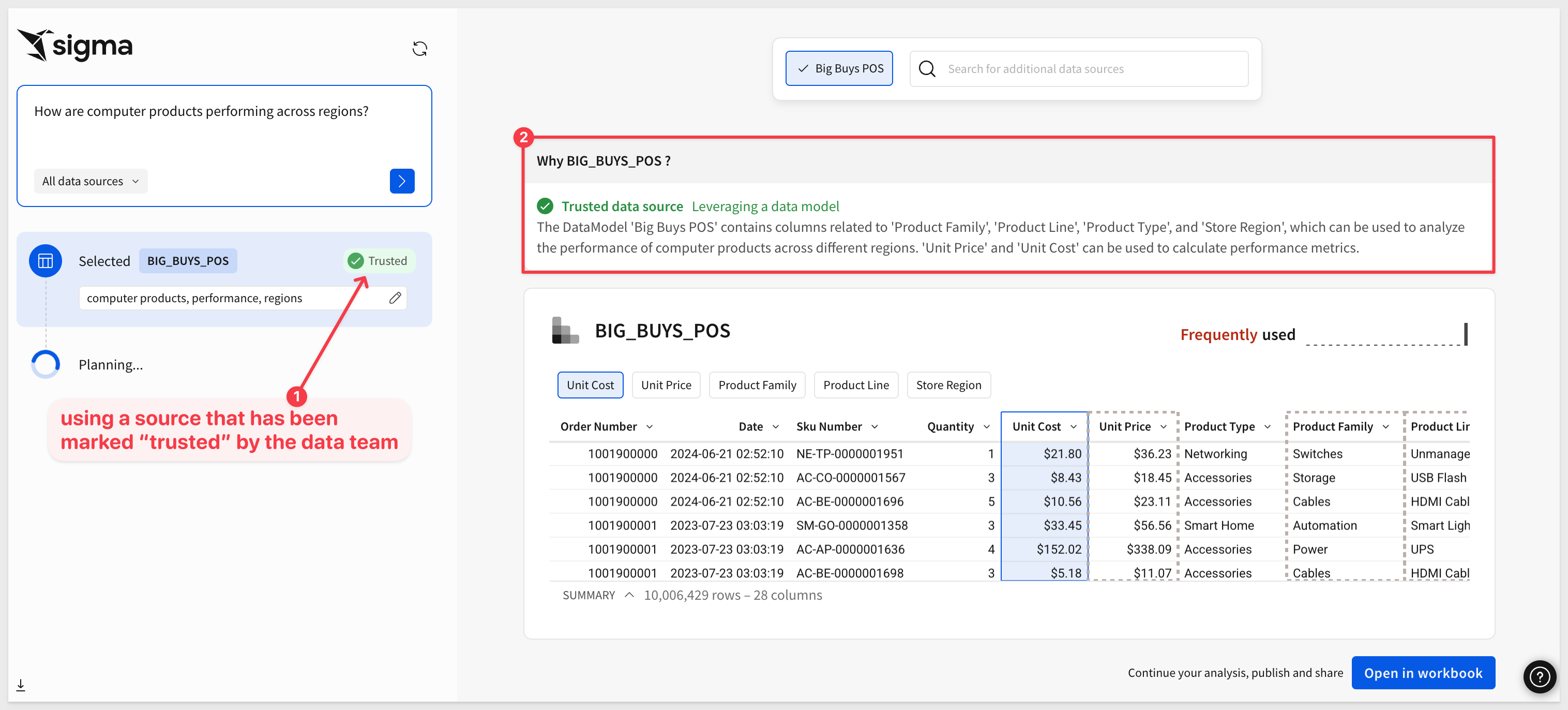This screenshot has width=1568, height=710.
Task: Click the Unit Price value $36.23
Action: pos(1152,454)
